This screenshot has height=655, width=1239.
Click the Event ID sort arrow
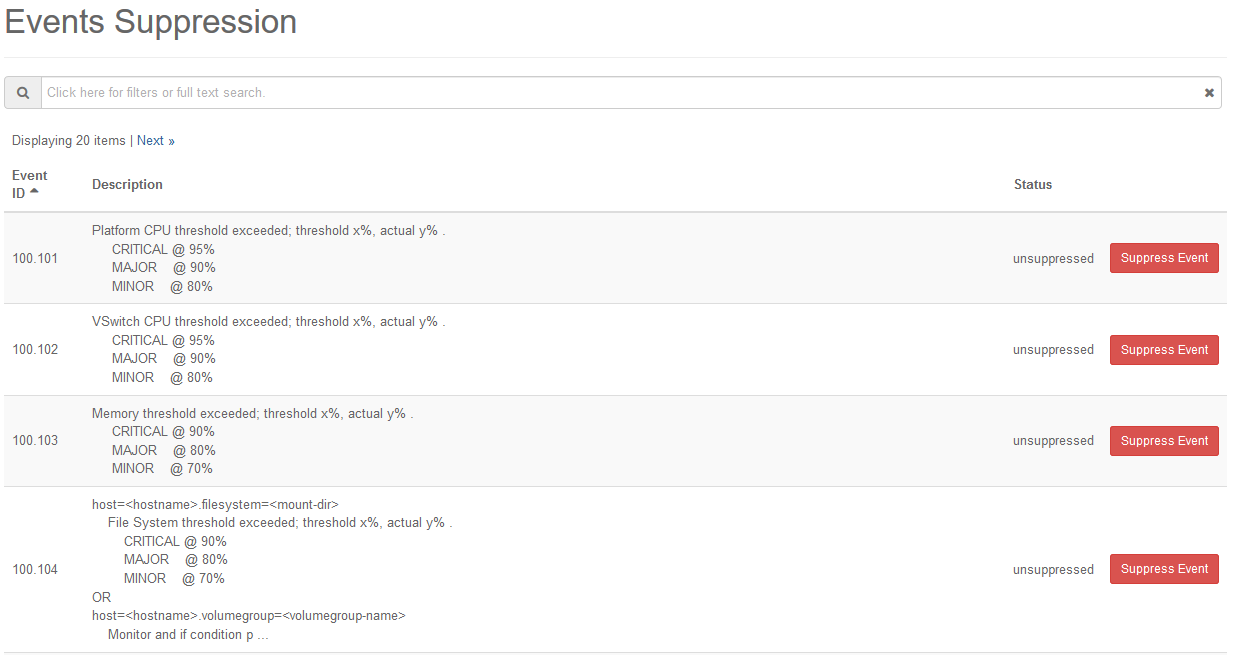[x=35, y=191]
